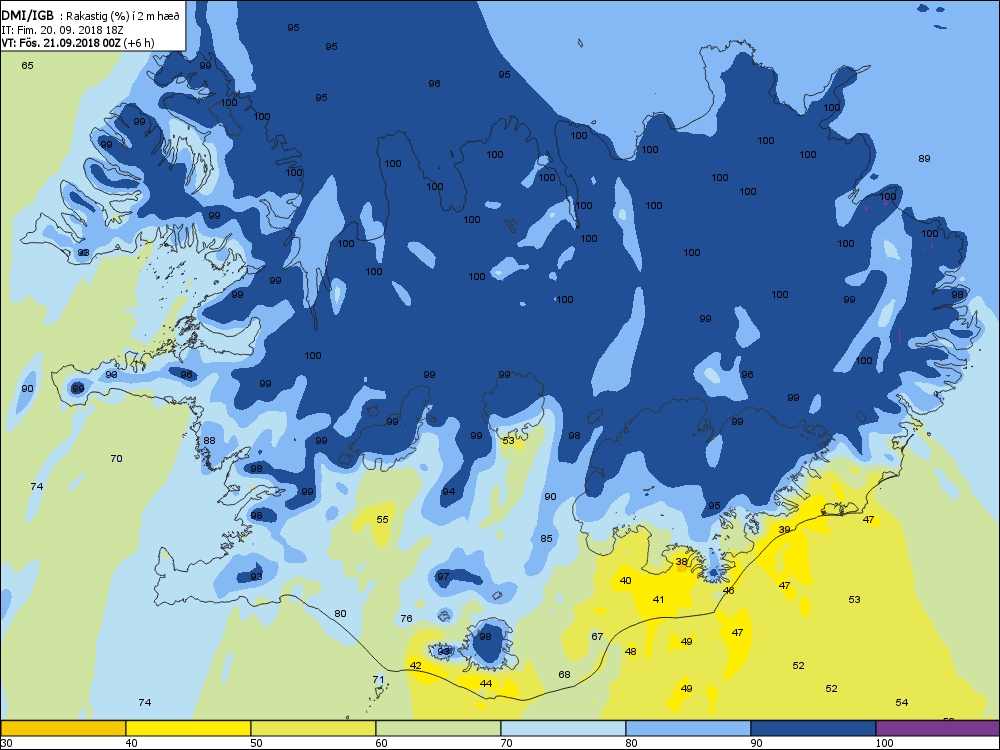Click the purple legend swatch above 100
This screenshot has width=1000, height=750.
[938, 728]
